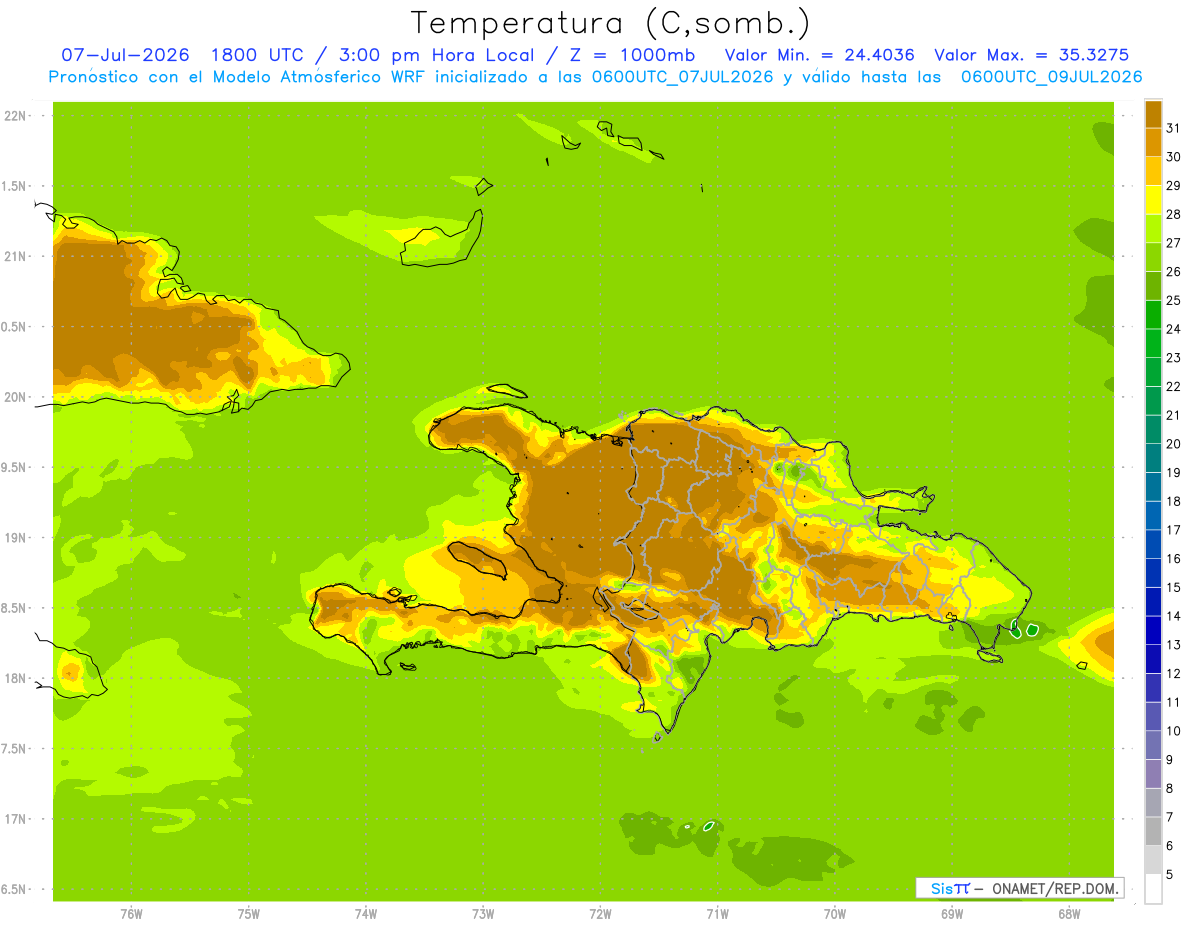Click the "69W" longitude axis label
The width and height of the screenshot is (1200, 927).
pyautogui.click(x=952, y=913)
